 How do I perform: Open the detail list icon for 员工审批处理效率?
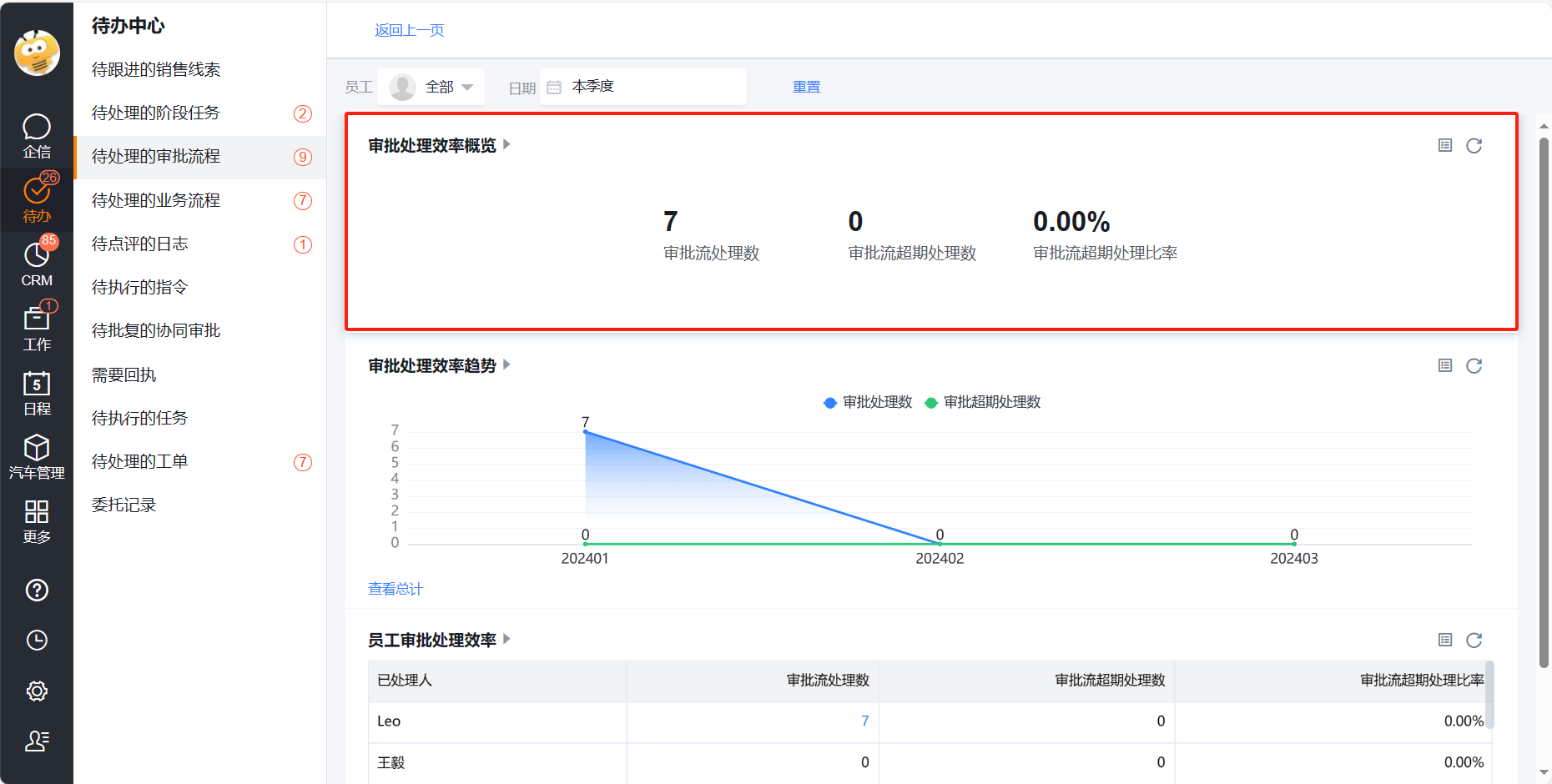click(x=1445, y=640)
